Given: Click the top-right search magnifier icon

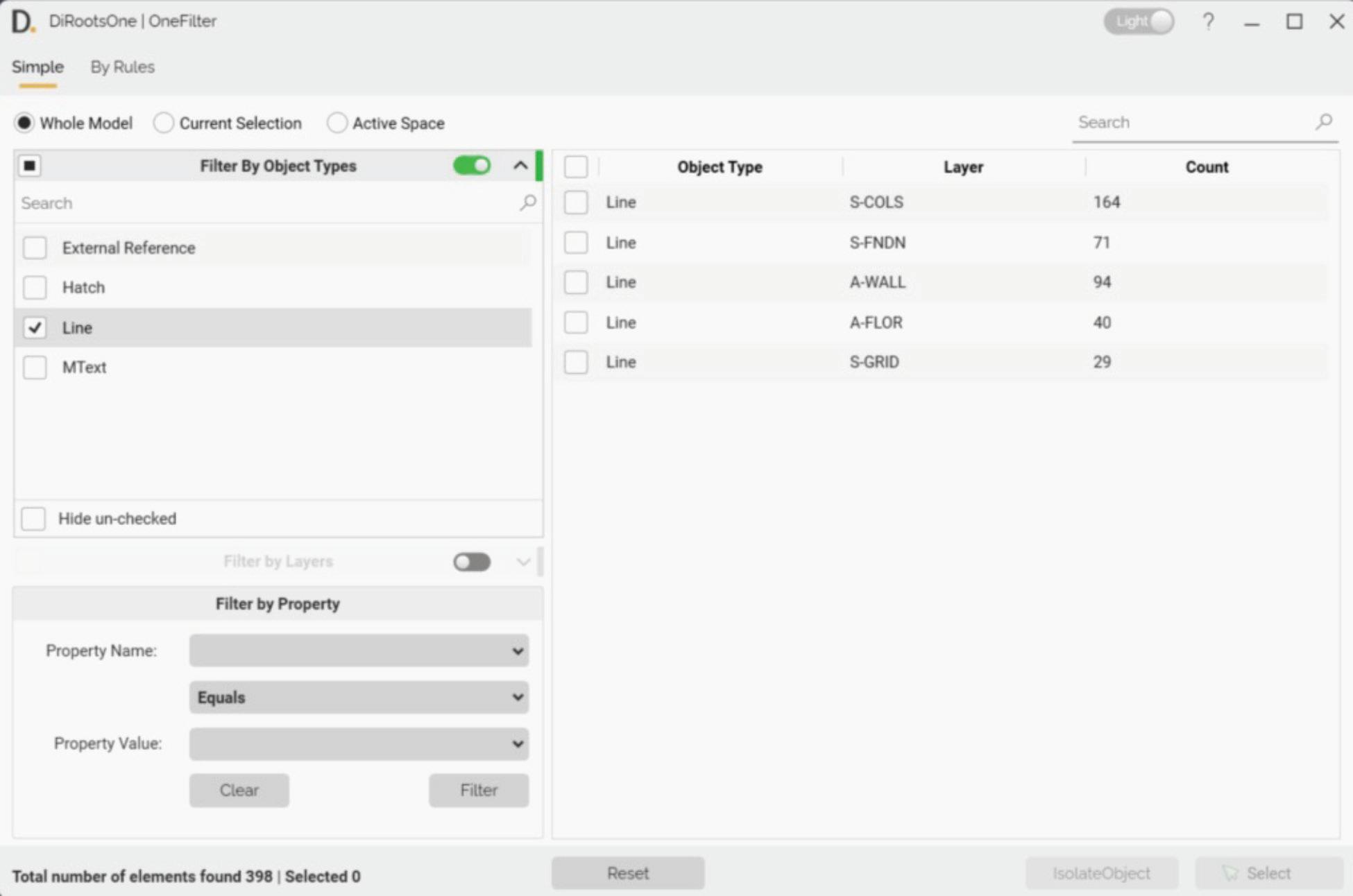Looking at the screenshot, I should point(1324,122).
